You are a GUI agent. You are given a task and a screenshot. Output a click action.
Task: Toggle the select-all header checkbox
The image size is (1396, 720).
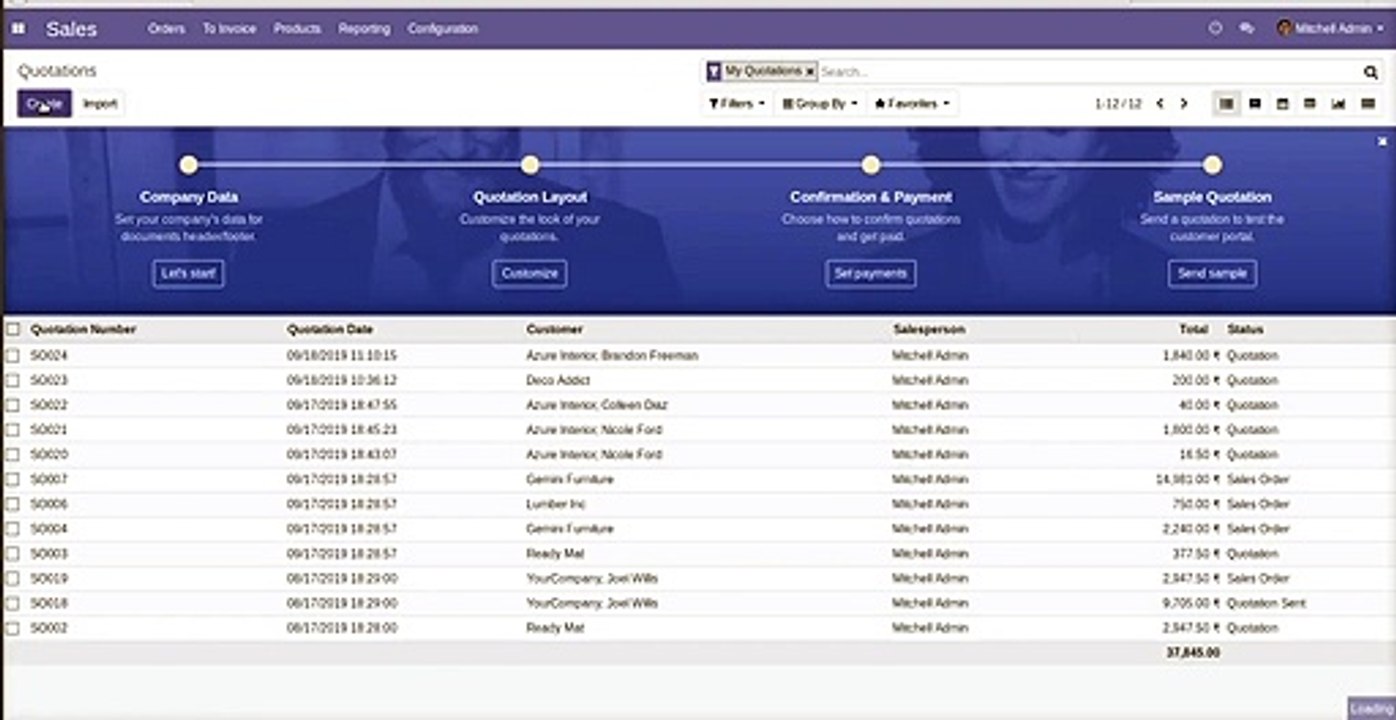[x=13, y=329]
